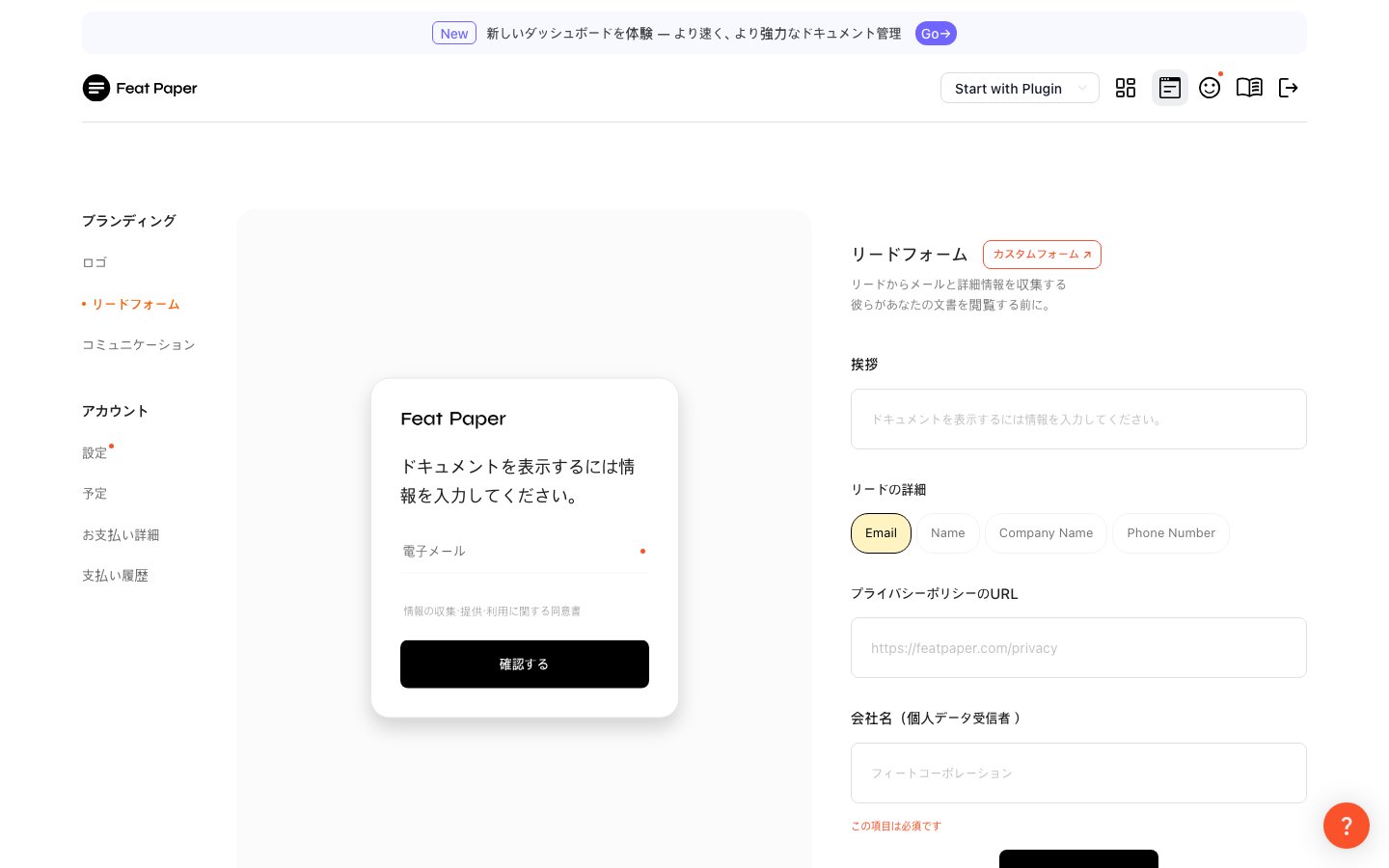Click the banner text about the new dashboard
The height and width of the screenshot is (868, 1389).
click(x=694, y=34)
